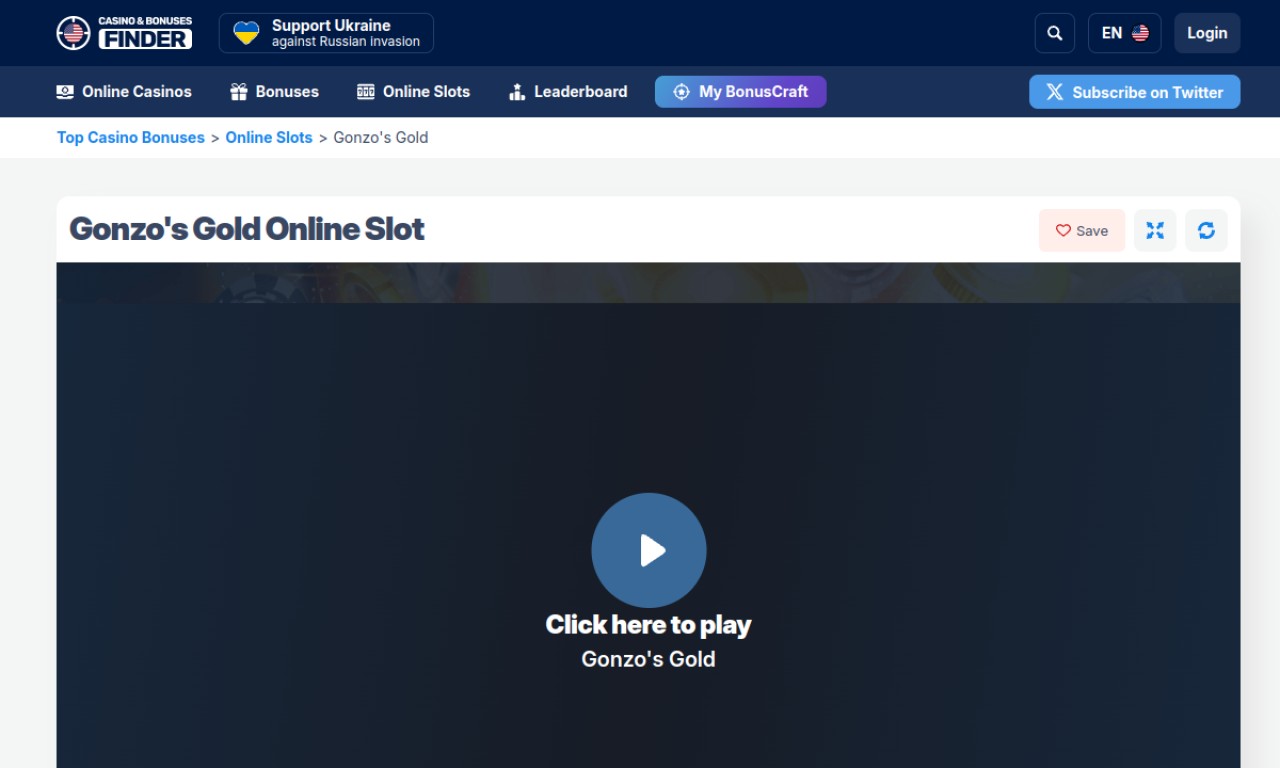Viewport: 1280px width, 768px height.
Task: Click the podium icon beside Leaderboard
Action: 517,92
